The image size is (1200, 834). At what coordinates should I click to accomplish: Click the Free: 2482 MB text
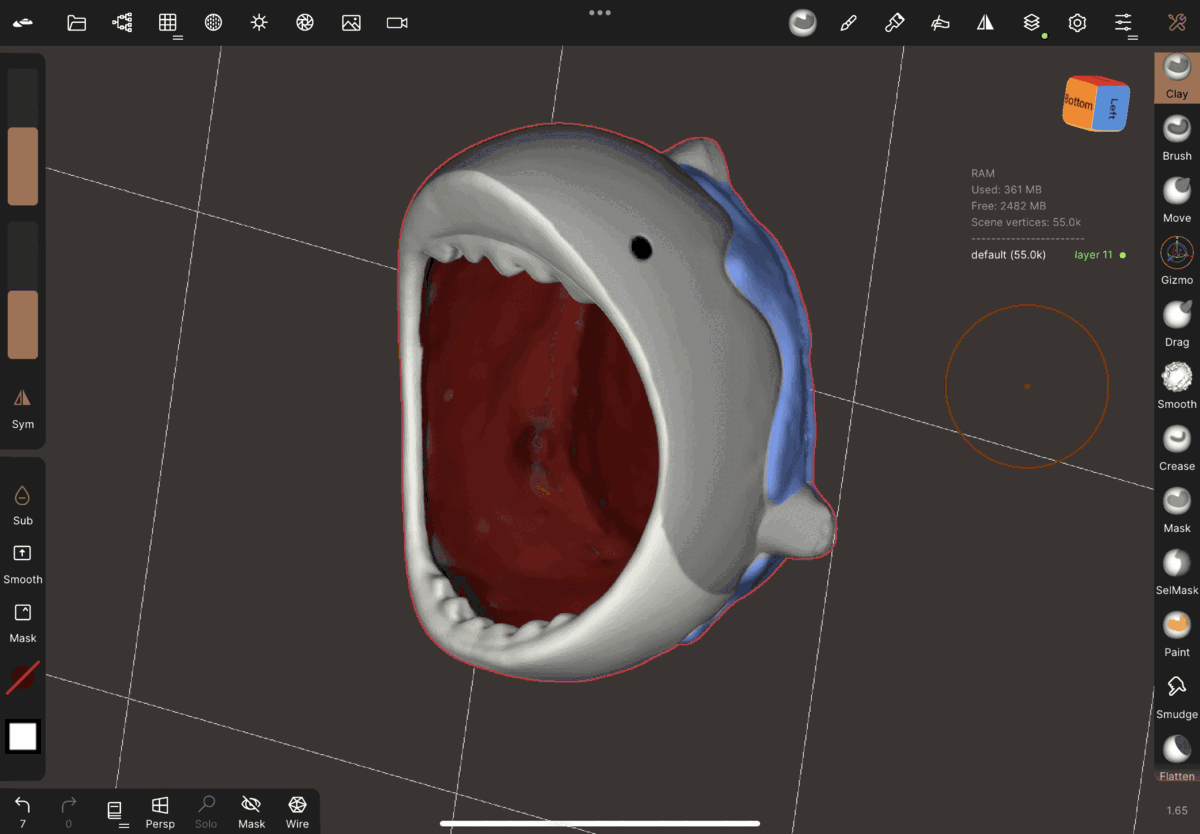(x=1008, y=206)
